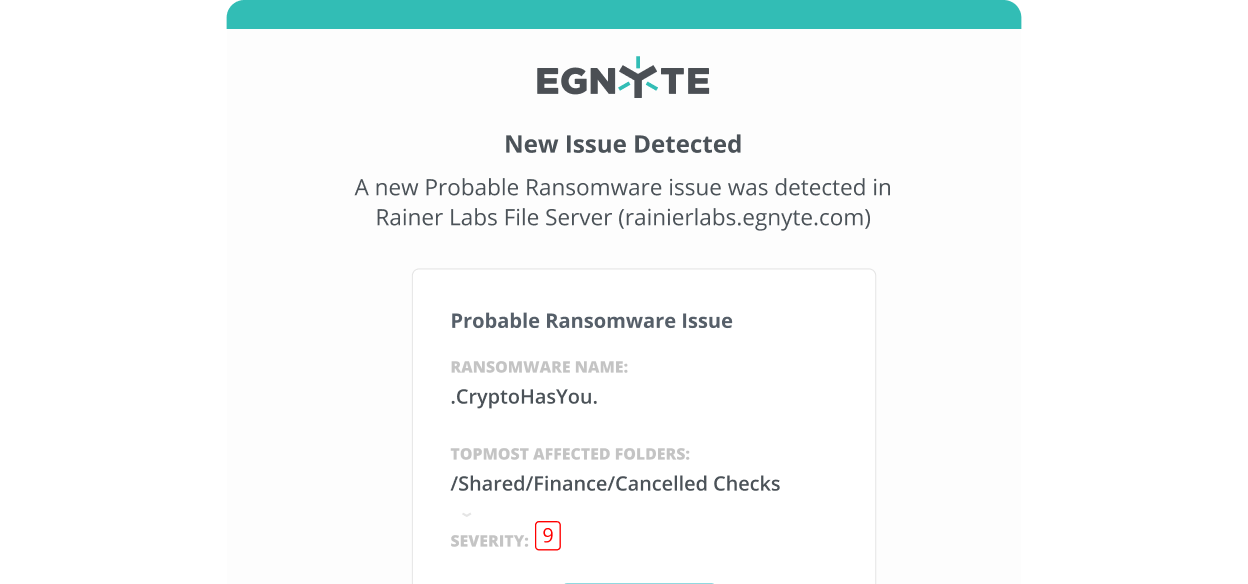Expand the small chevron under affected folders

(466, 514)
